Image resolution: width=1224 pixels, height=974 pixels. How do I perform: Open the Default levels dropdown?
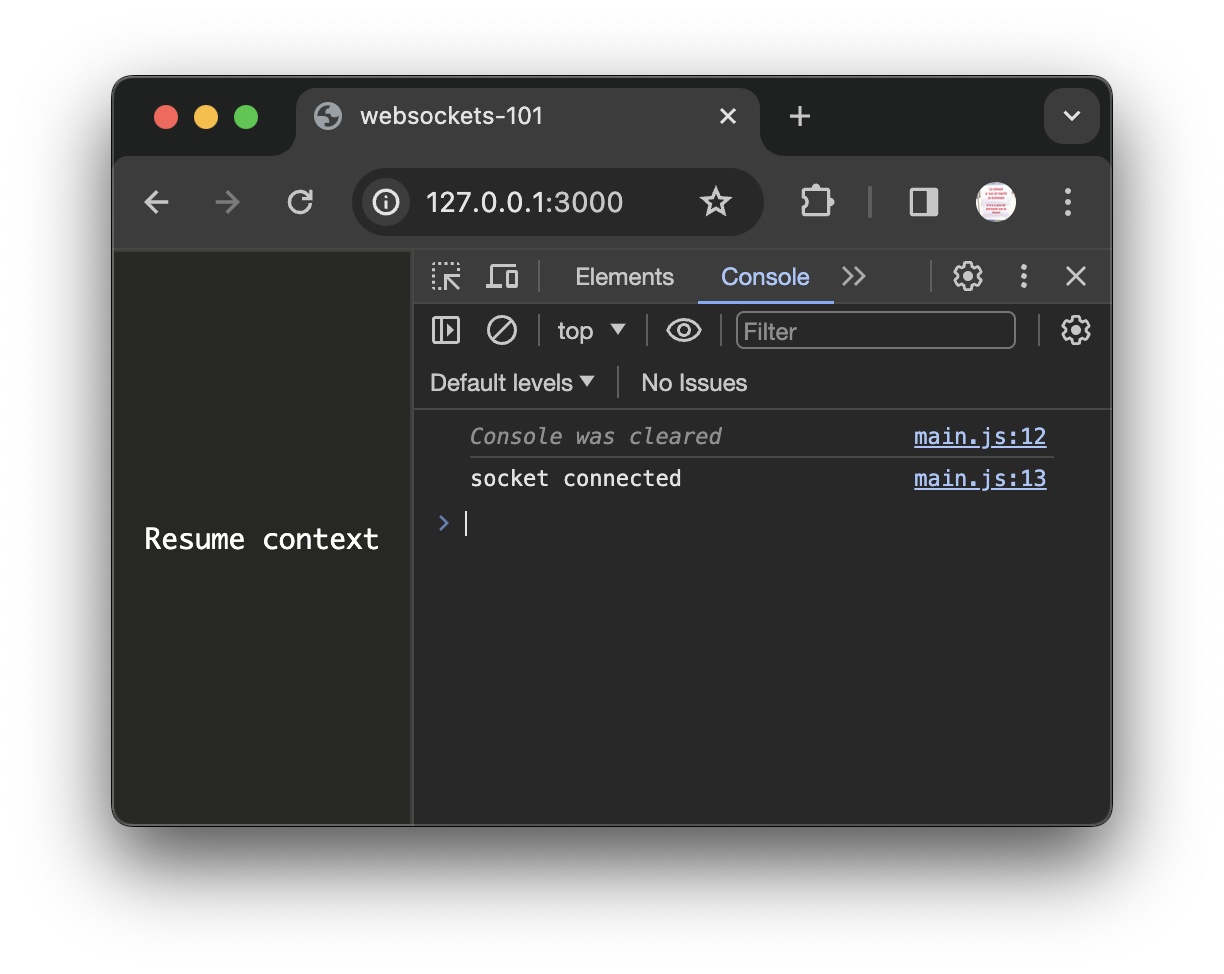coord(512,383)
